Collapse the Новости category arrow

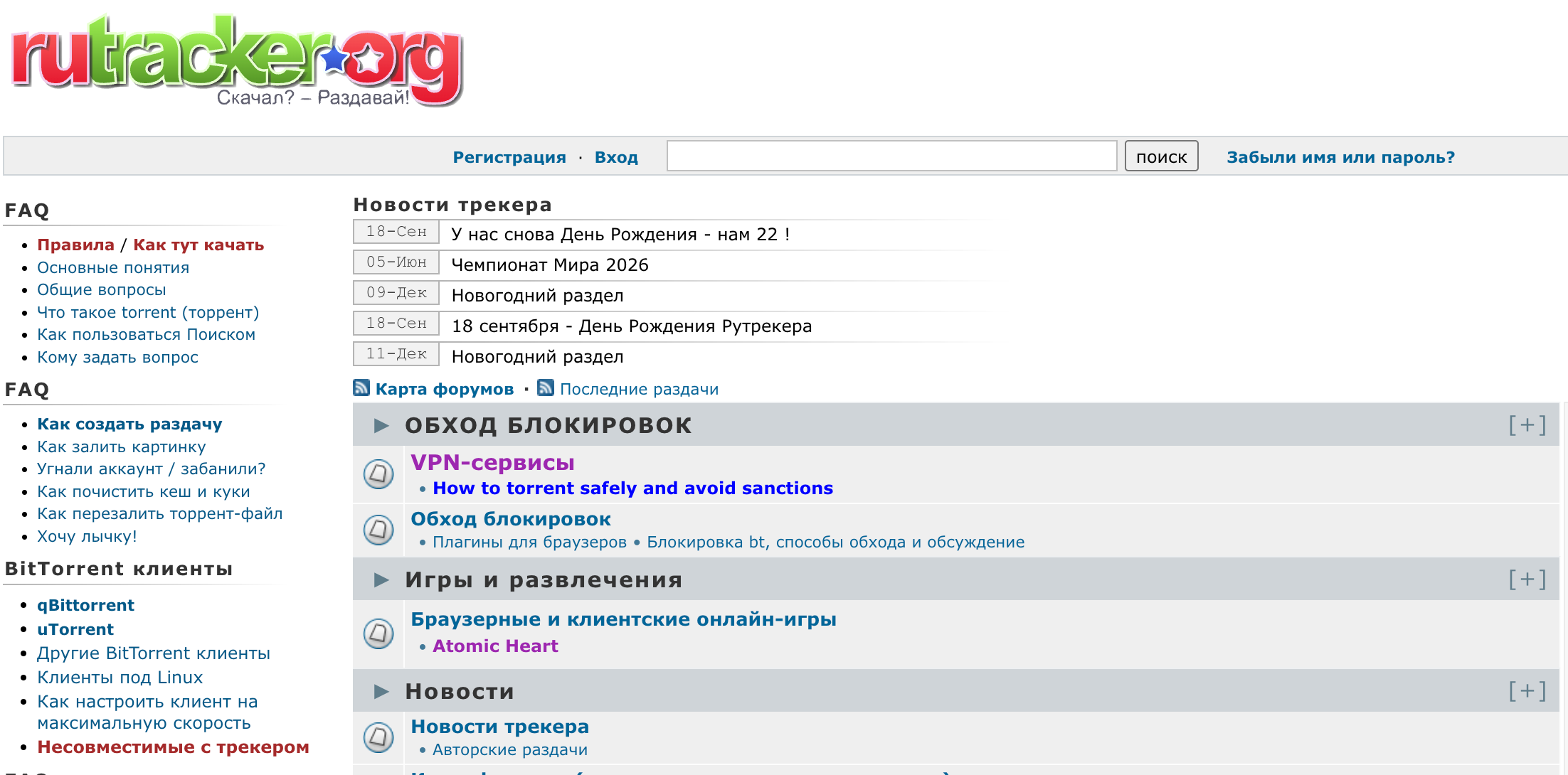[x=381, y=691]
